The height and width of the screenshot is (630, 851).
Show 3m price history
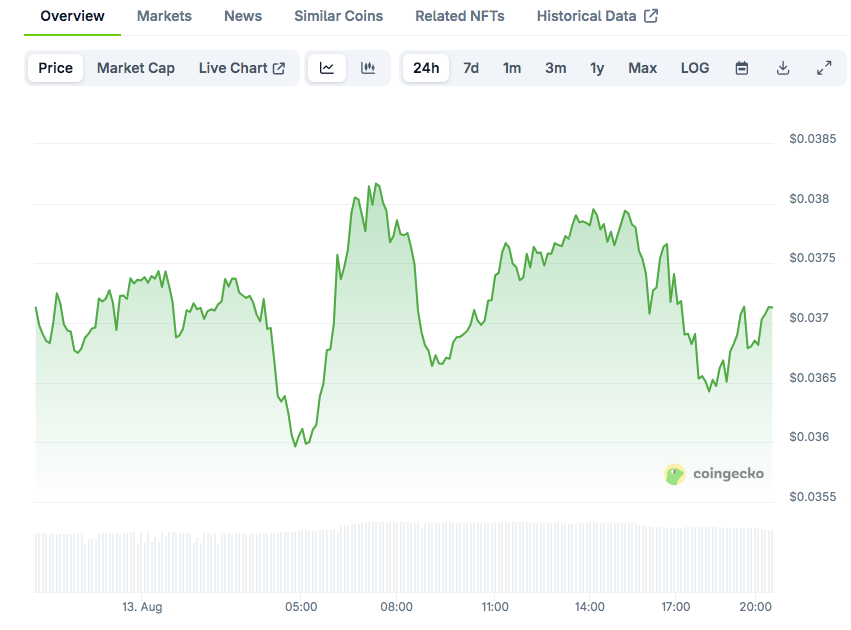tap(556, 68)
